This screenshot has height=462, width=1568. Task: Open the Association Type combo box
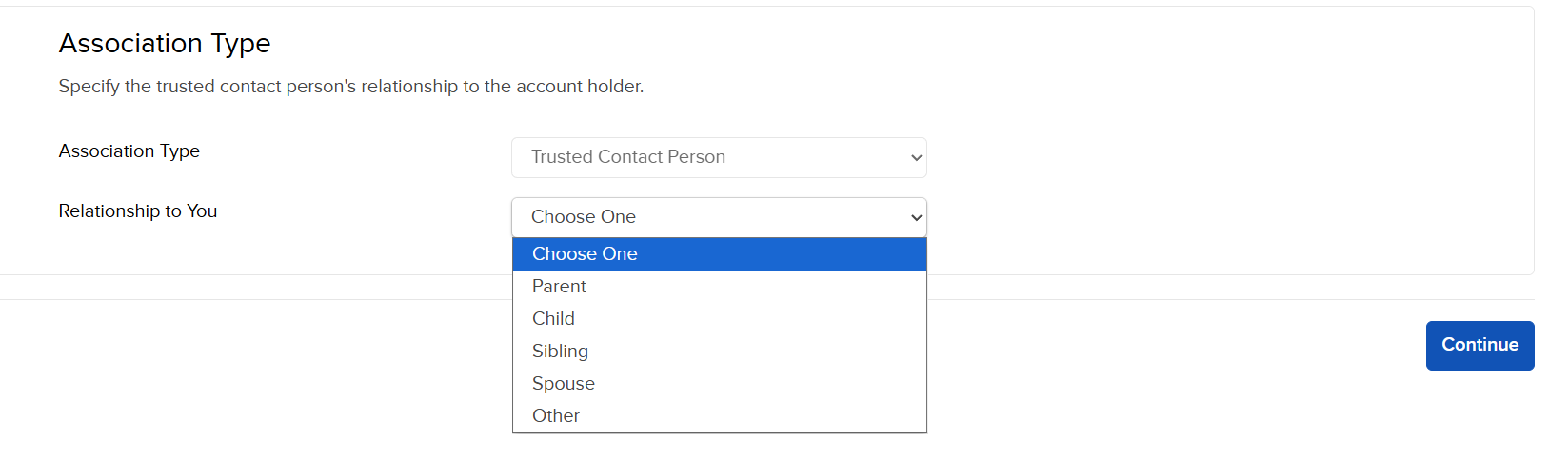(719, 158)
